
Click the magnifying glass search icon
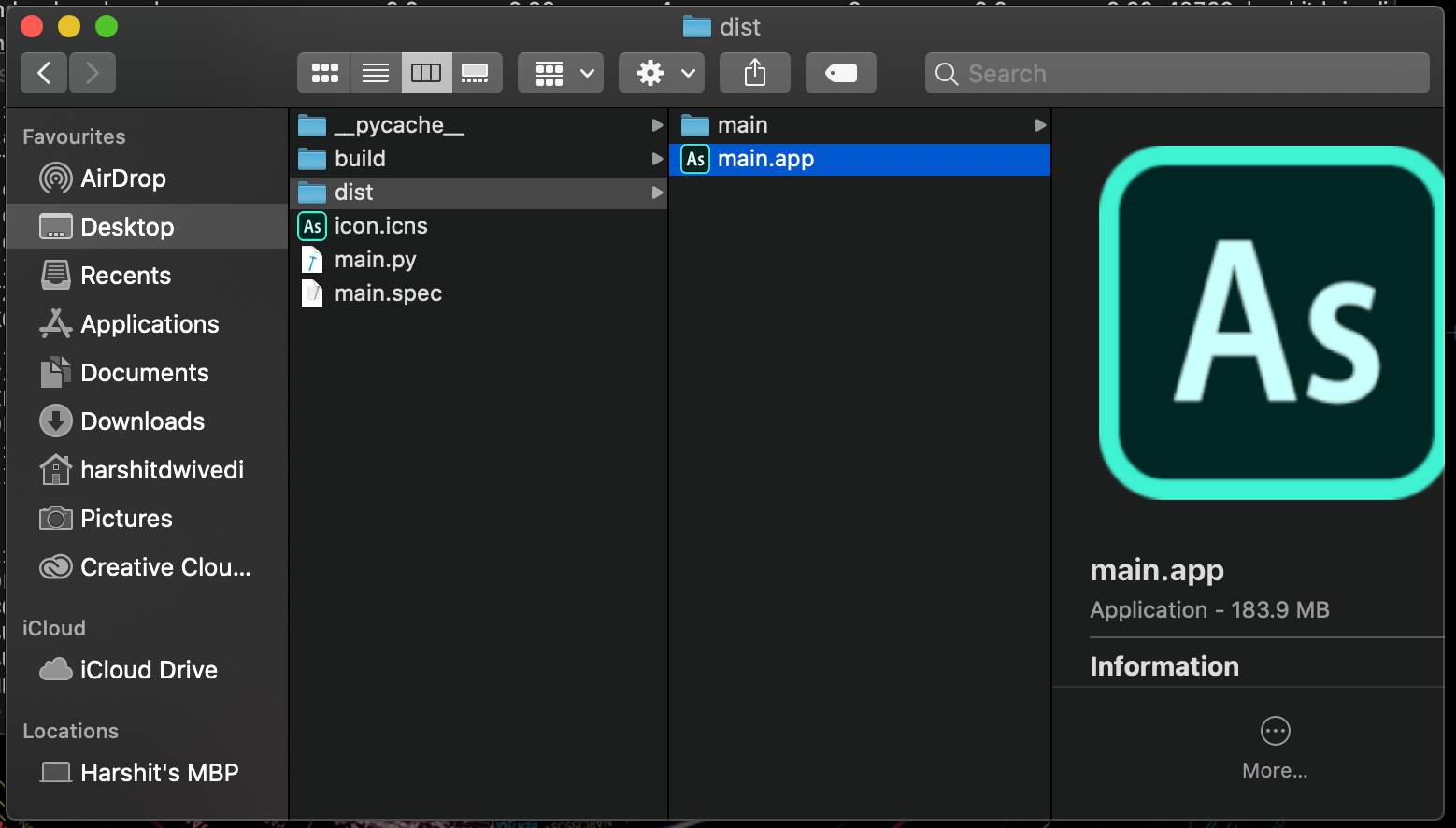click(x=947, y=74)
